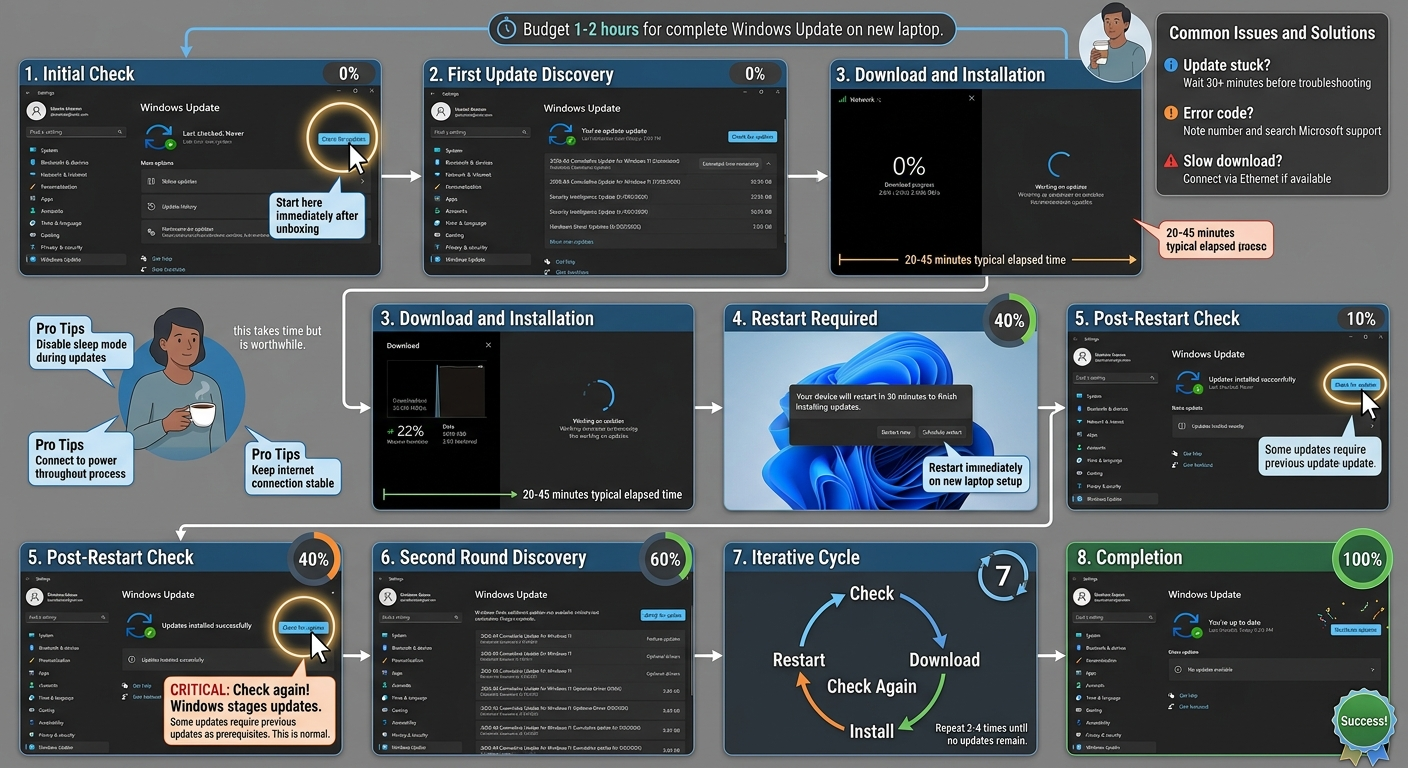Open Privacy & security icon in Initial Check sidebar
1408x768 pixels.
33,247
